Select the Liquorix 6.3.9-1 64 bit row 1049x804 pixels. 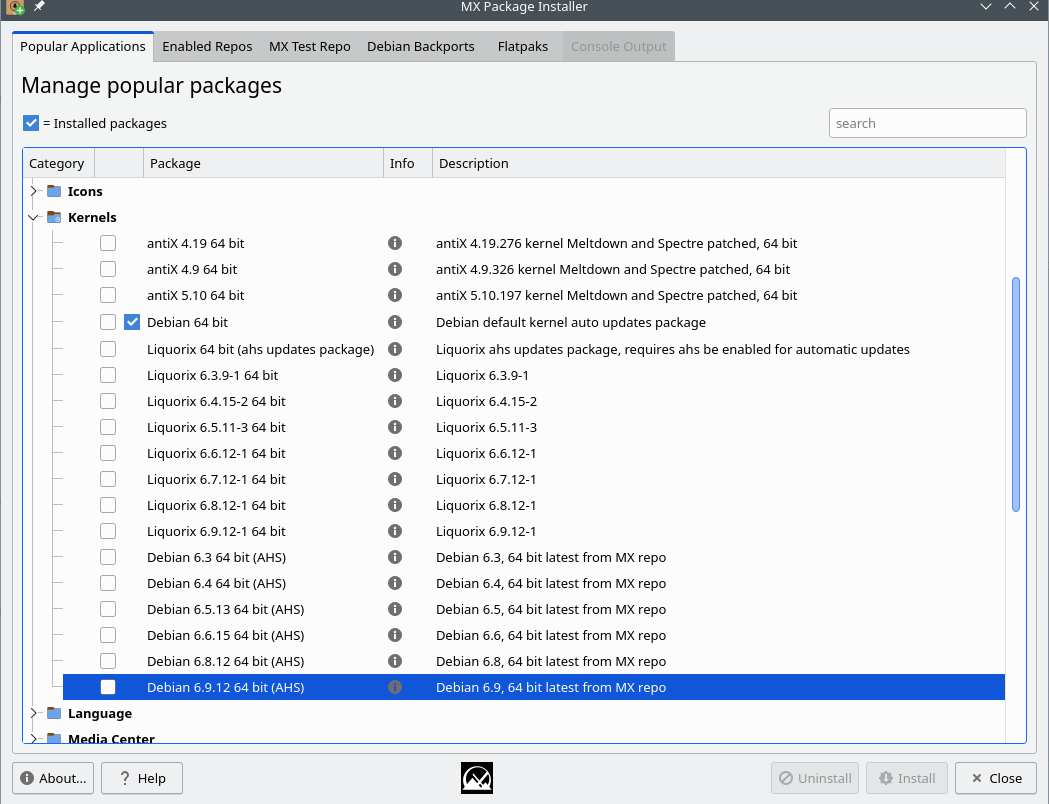tap(534, 375)
